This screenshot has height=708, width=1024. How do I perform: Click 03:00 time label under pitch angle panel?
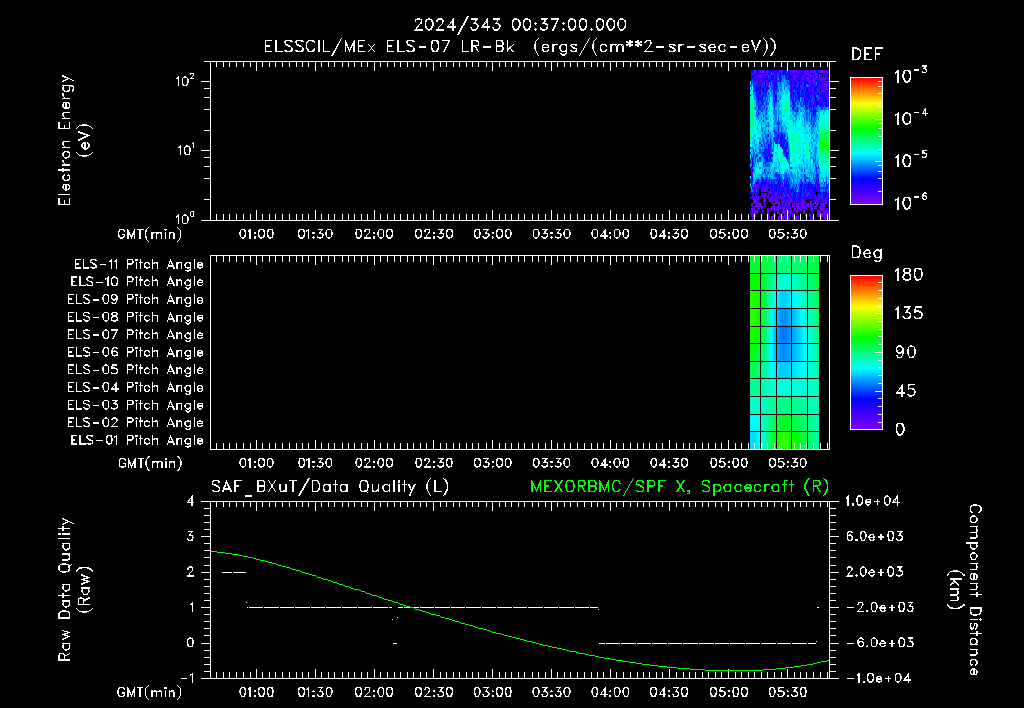tap(492, 463)
